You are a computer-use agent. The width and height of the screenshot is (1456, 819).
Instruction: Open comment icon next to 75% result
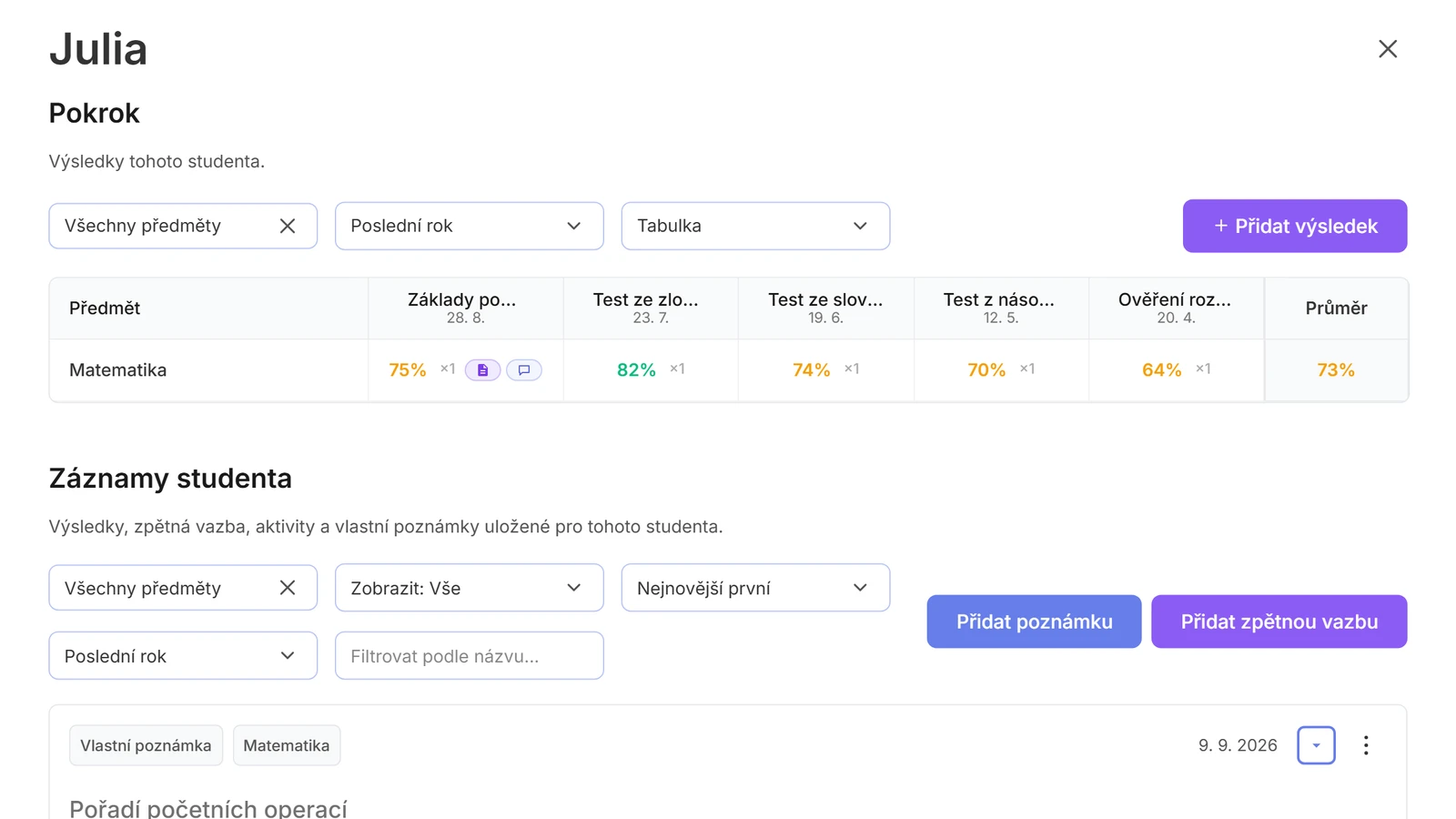pyautogui.click(x=524, y=369)
